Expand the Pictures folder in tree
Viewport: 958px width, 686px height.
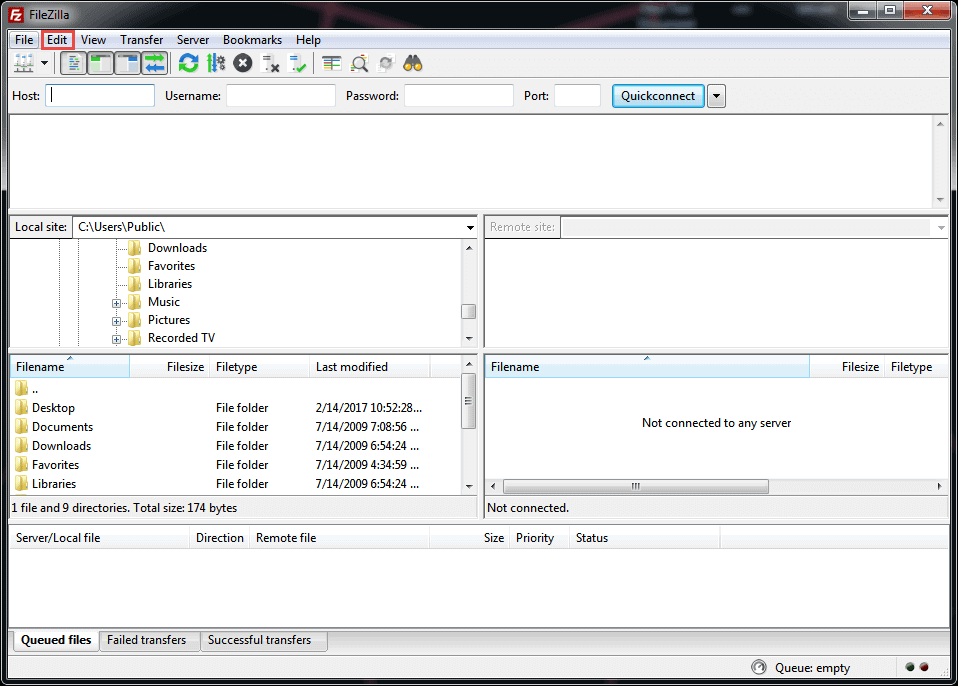pos(116,321)
